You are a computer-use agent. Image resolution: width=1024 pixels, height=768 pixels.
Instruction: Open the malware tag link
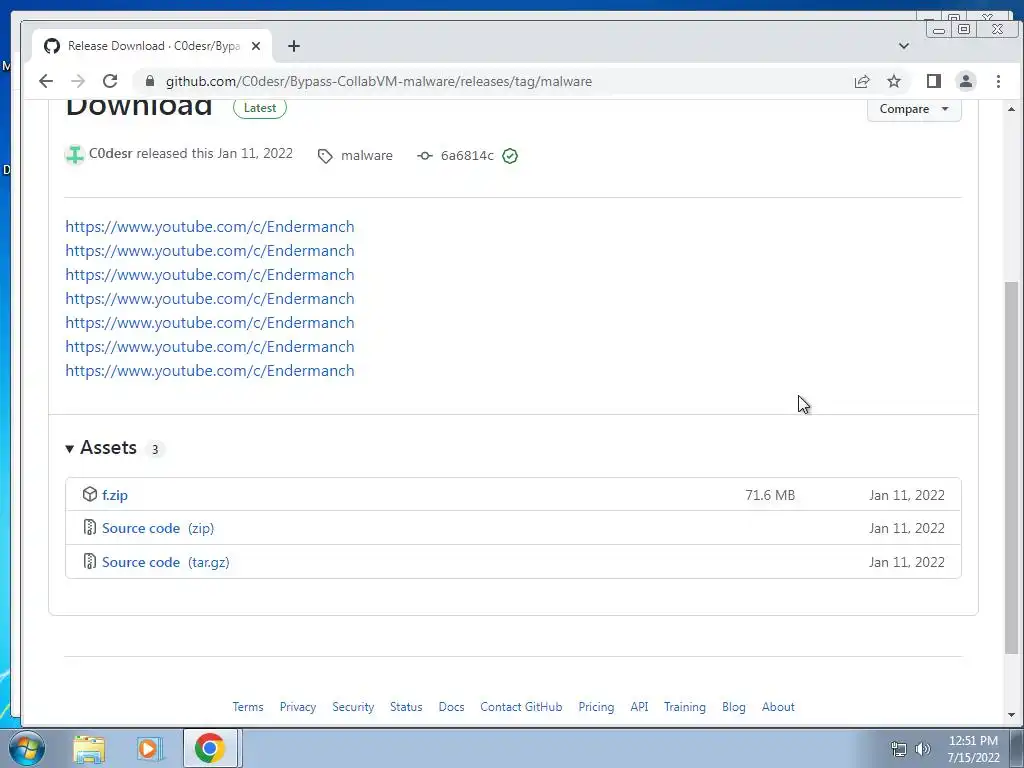366,155
